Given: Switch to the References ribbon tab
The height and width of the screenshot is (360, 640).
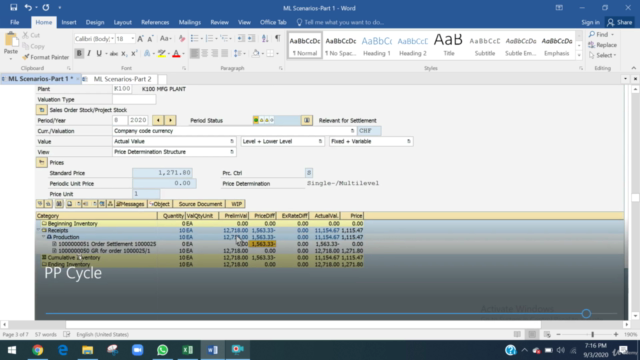Looking at the screenshot, I should click(155, 22).
